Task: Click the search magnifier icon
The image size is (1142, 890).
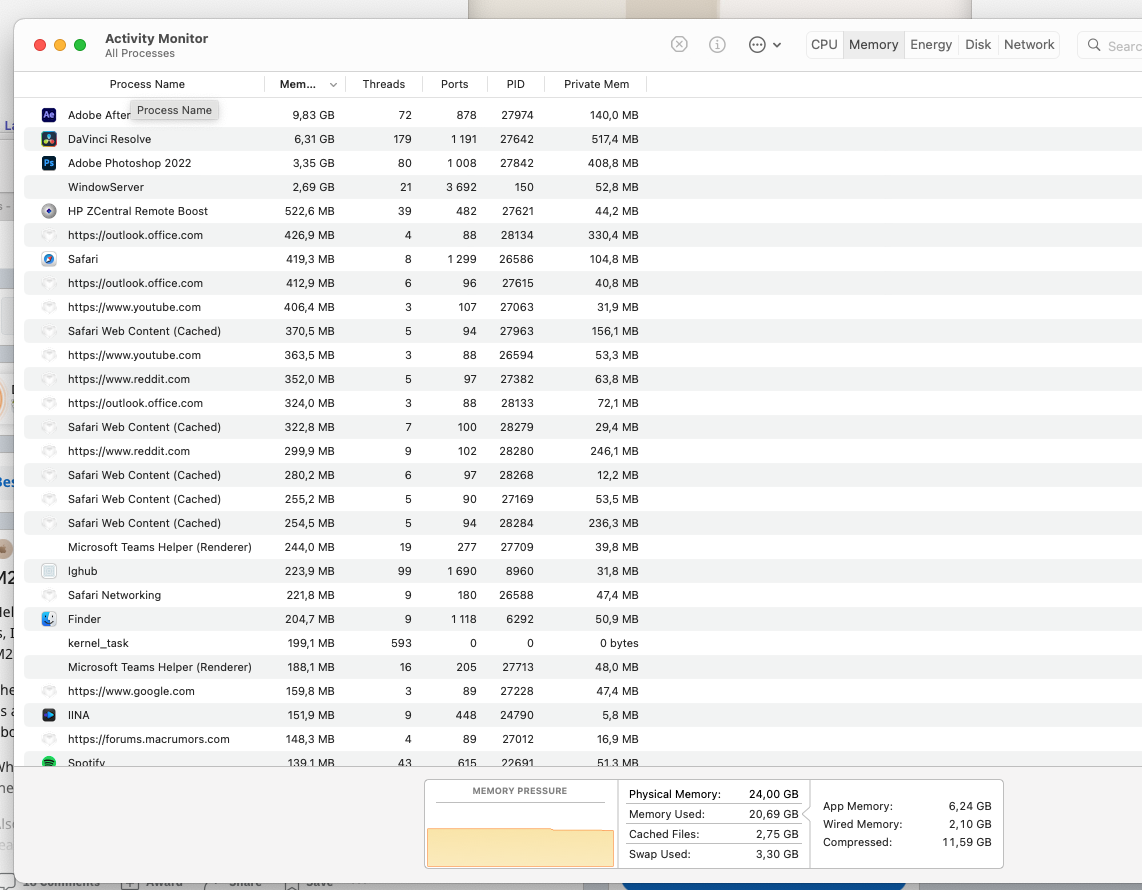Action: (1094, 45)
